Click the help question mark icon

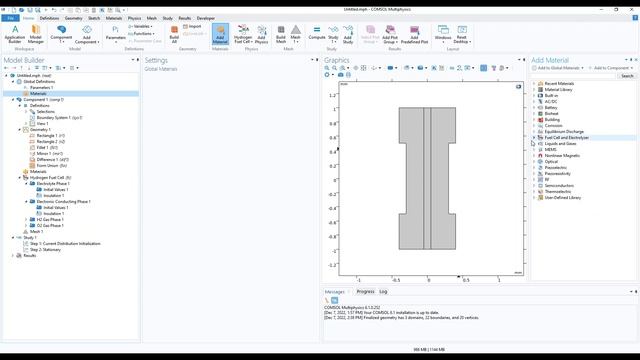tap(635, 18)
